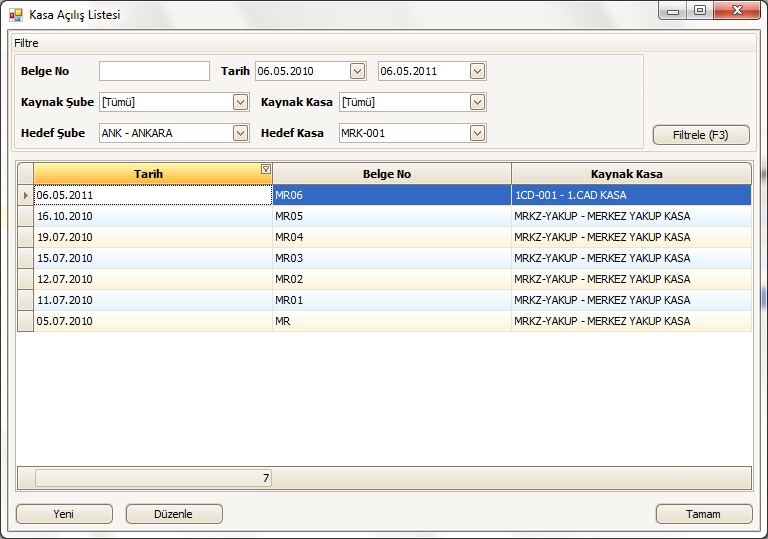Click the MR01 document number cell
The width and height of the screenshot is (768, 539).
392,300
